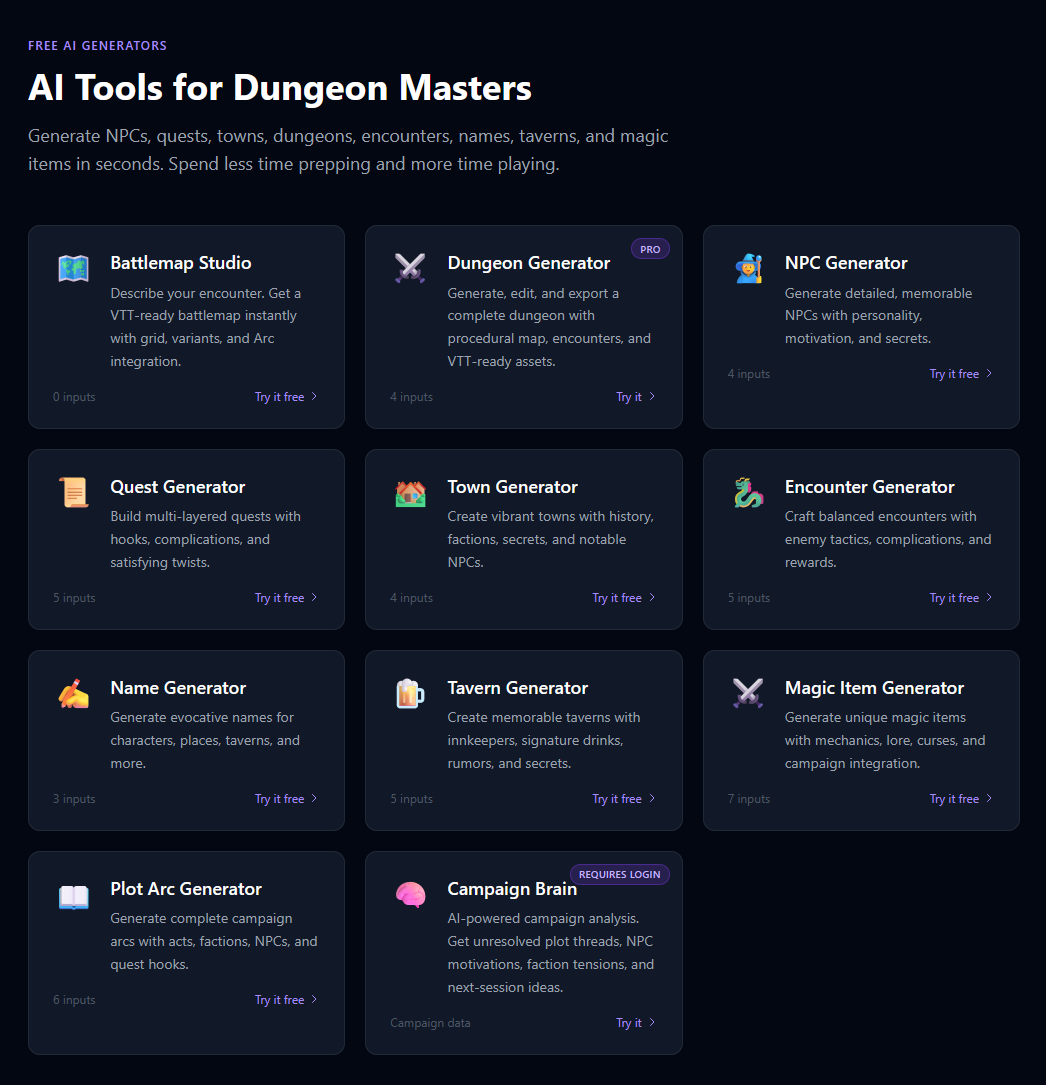Open the Quest Generator card title
The width and height of the screenshot is (1046, 1085).
pos(178,487)
